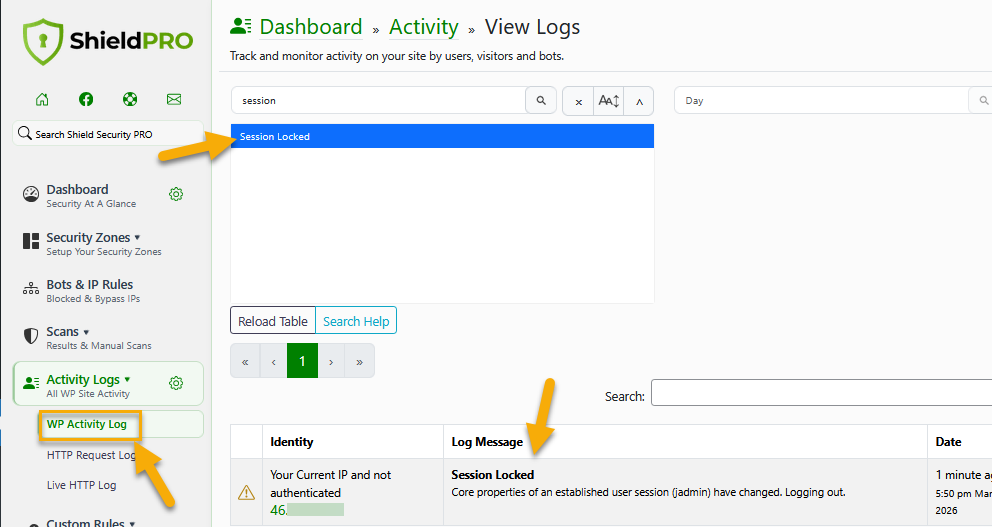
Task: Open Activity breadcrumb link
Action: click(x=424, y=27)
